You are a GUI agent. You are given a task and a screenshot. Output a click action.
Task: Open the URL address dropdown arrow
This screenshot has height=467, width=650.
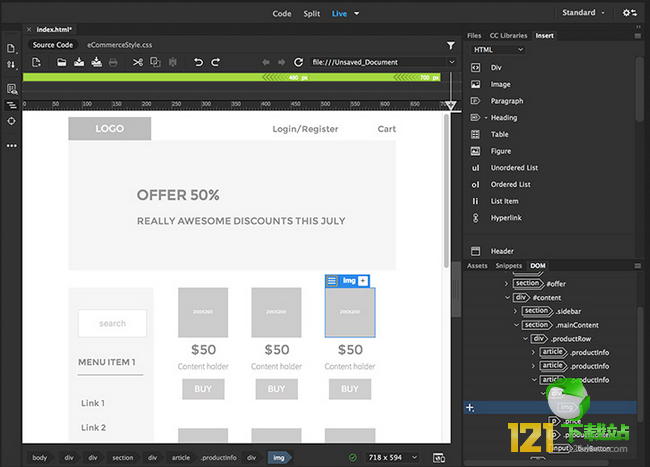452,62
